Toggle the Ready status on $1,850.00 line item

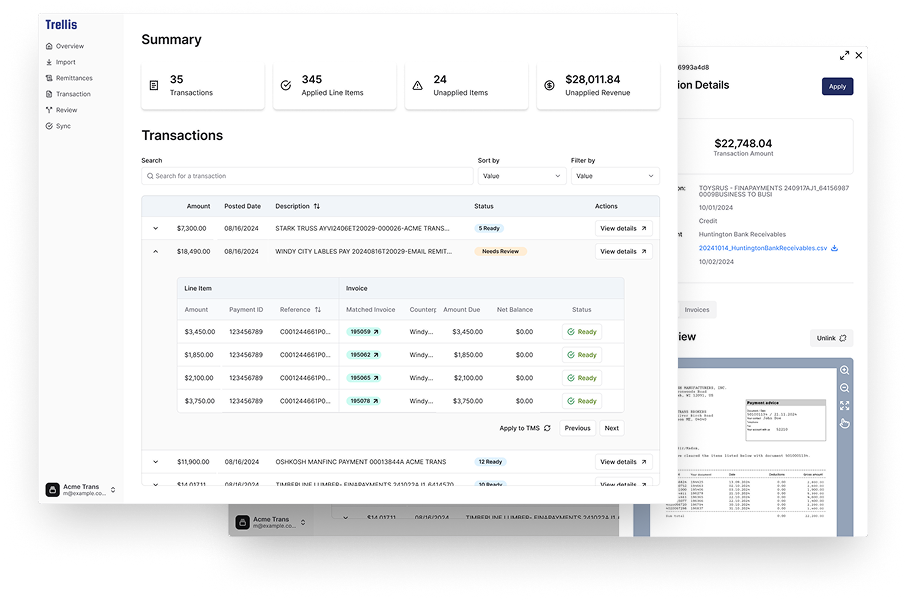(x=581, y=355)
